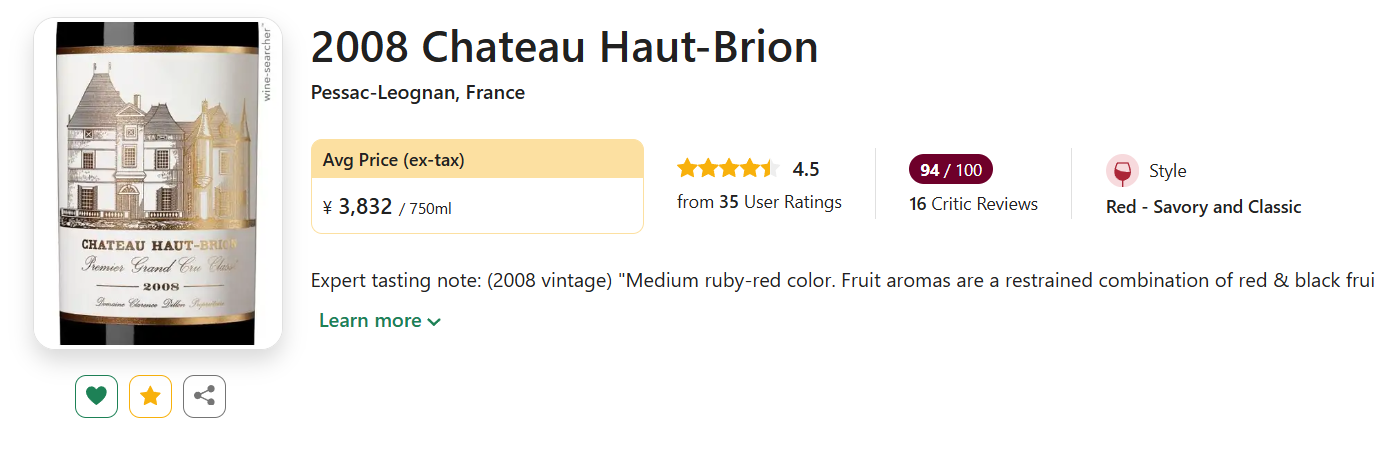This screenshot has height=450, width=1375.
Task: Click the share icon button
Action: point(204,396)
